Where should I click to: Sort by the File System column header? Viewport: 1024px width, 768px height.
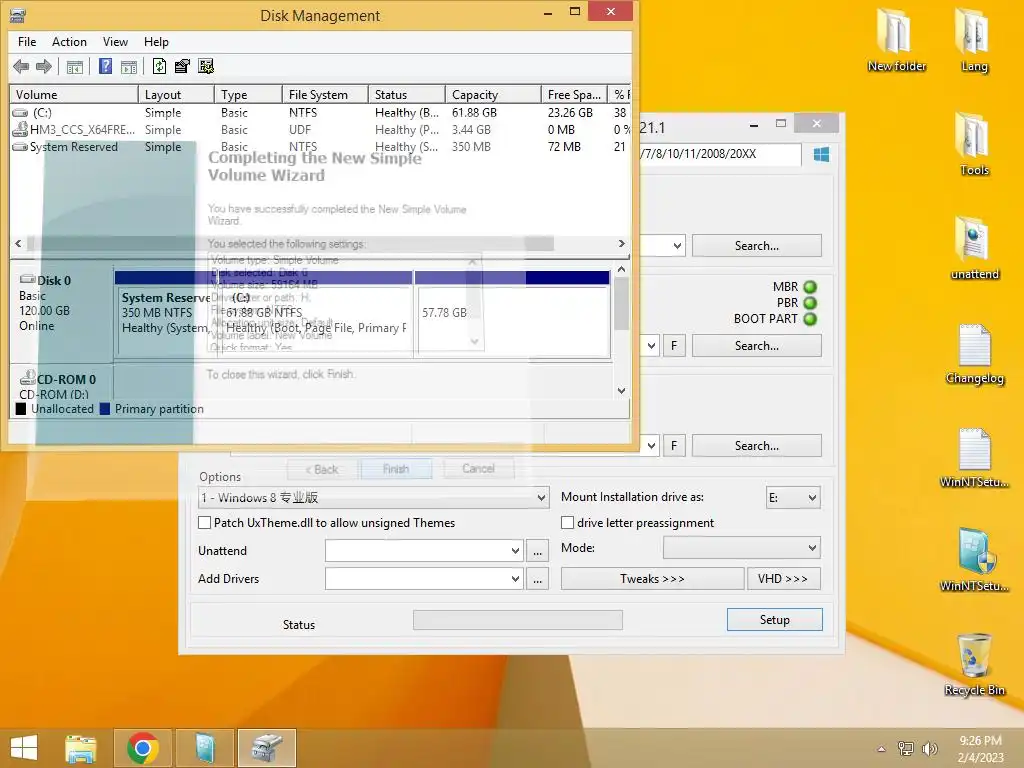(x=325, y=95)
